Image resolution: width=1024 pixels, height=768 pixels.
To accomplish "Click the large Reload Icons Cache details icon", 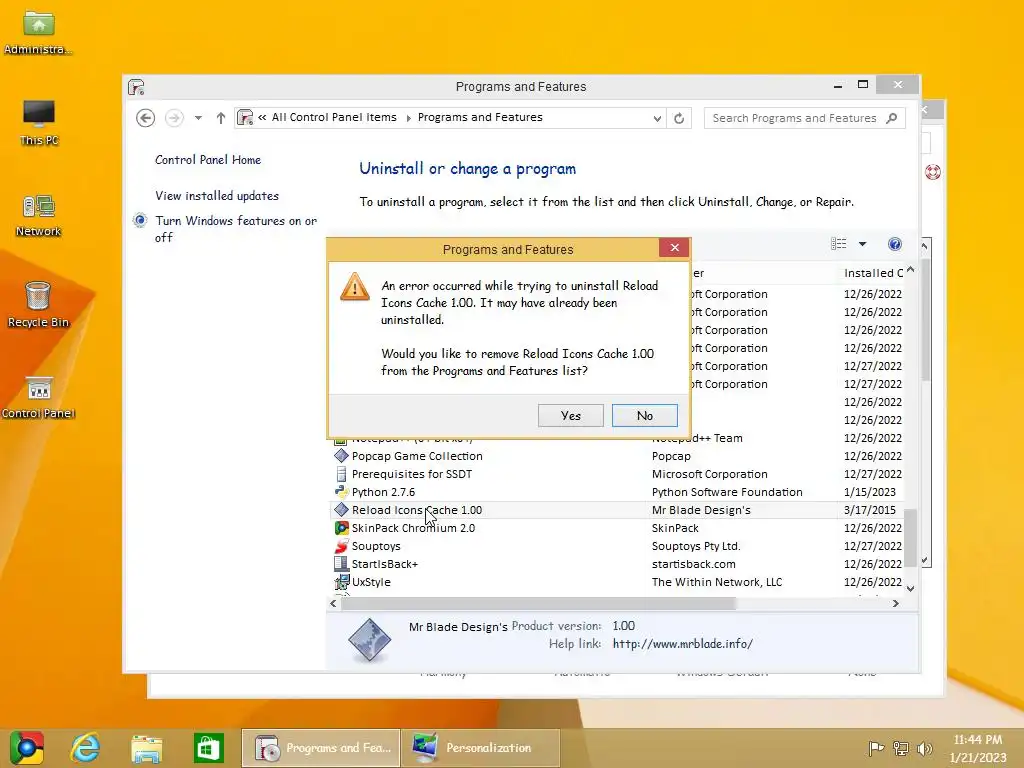I will click(370, 640).
